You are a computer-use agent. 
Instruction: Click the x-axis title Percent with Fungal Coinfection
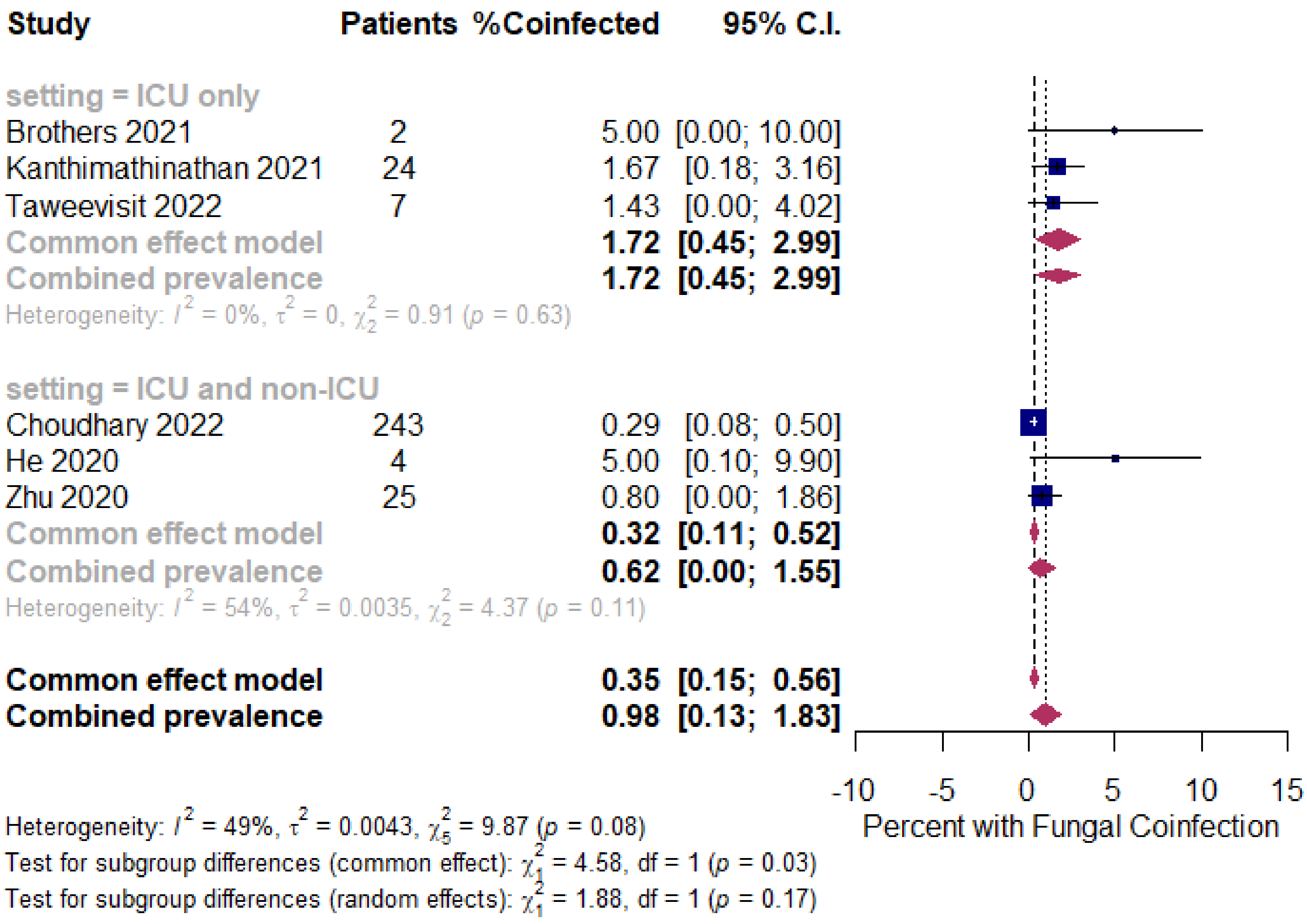1070,825
